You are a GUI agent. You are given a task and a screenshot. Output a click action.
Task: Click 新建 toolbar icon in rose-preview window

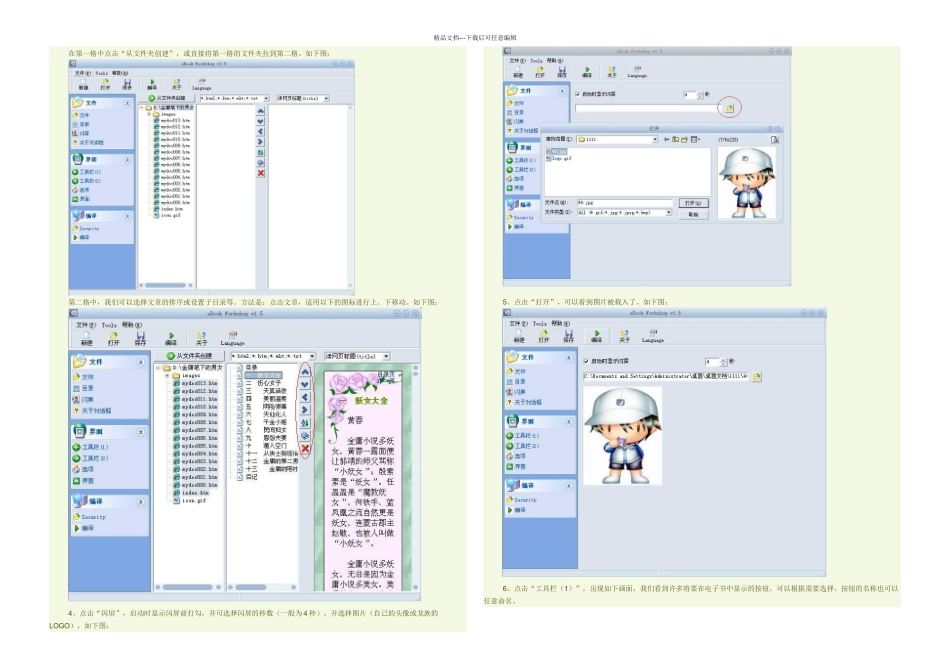coord(87,338)
